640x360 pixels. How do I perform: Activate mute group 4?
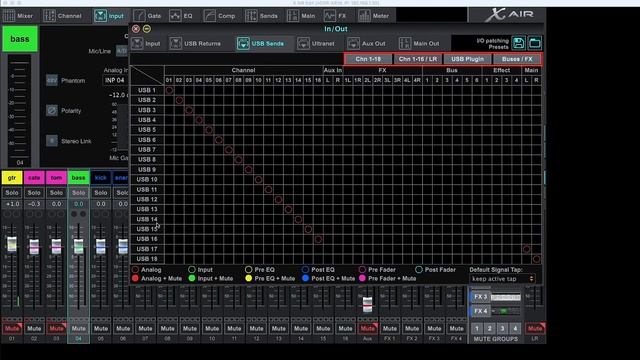515,329
